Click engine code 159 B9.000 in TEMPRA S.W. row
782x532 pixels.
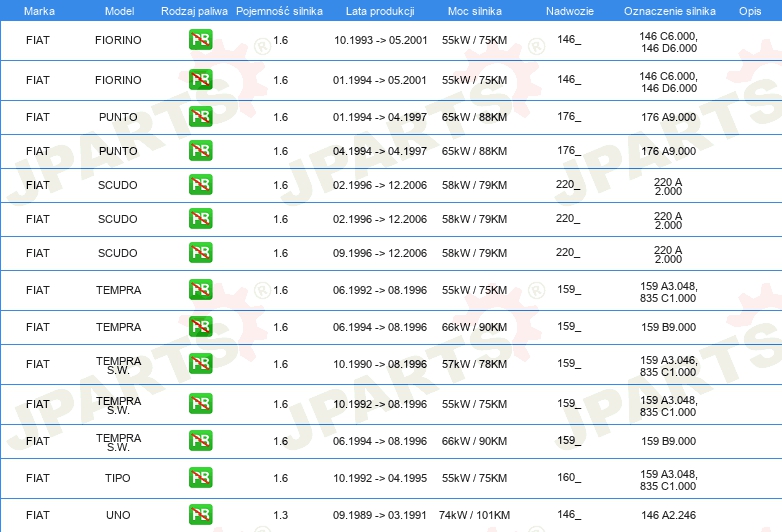[668, 441]
